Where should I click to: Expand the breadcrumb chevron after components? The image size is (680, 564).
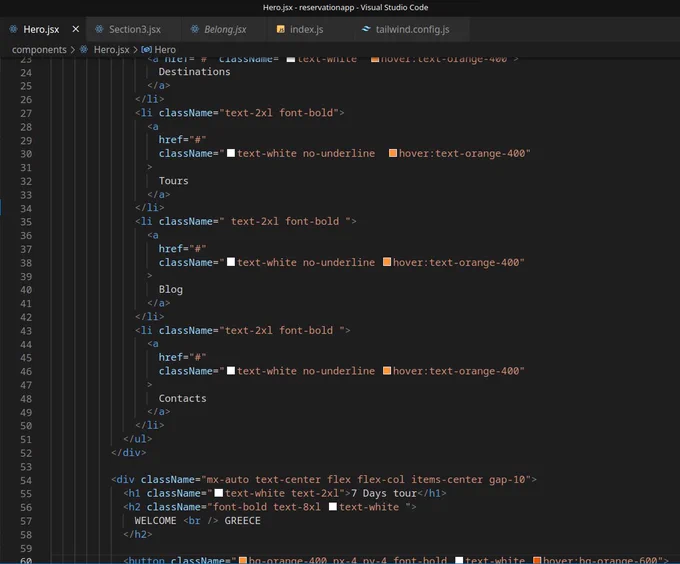(73, 50)
